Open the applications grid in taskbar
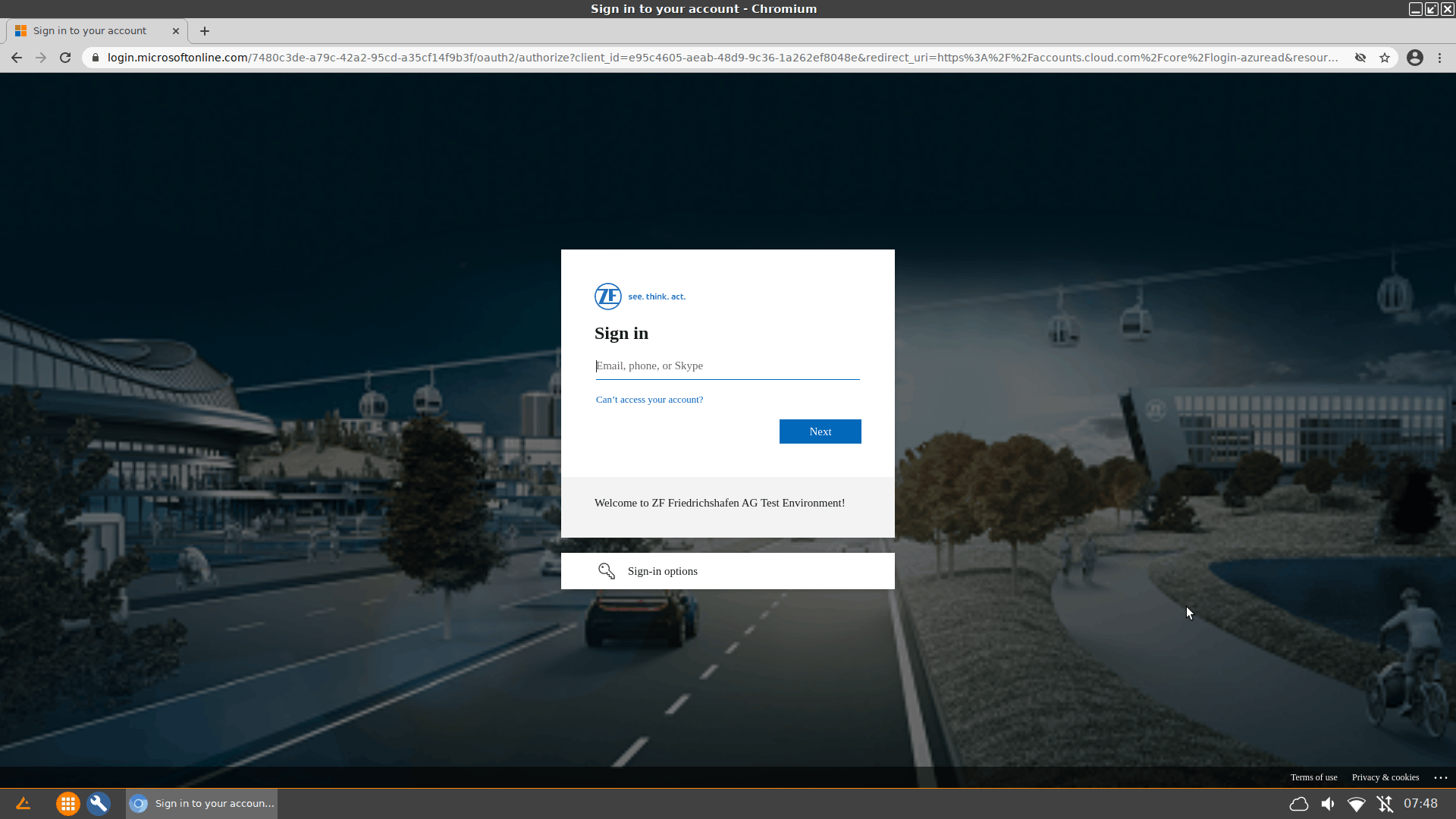The width and height of the screenshot is (1456, 819). point(68,804)
